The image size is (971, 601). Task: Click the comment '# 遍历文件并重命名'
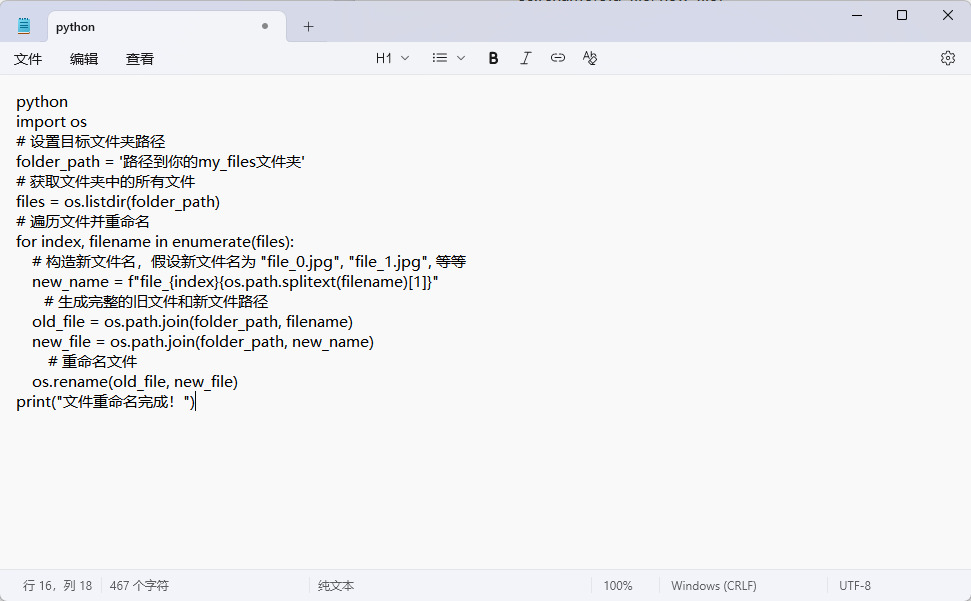tap(83, 222)
